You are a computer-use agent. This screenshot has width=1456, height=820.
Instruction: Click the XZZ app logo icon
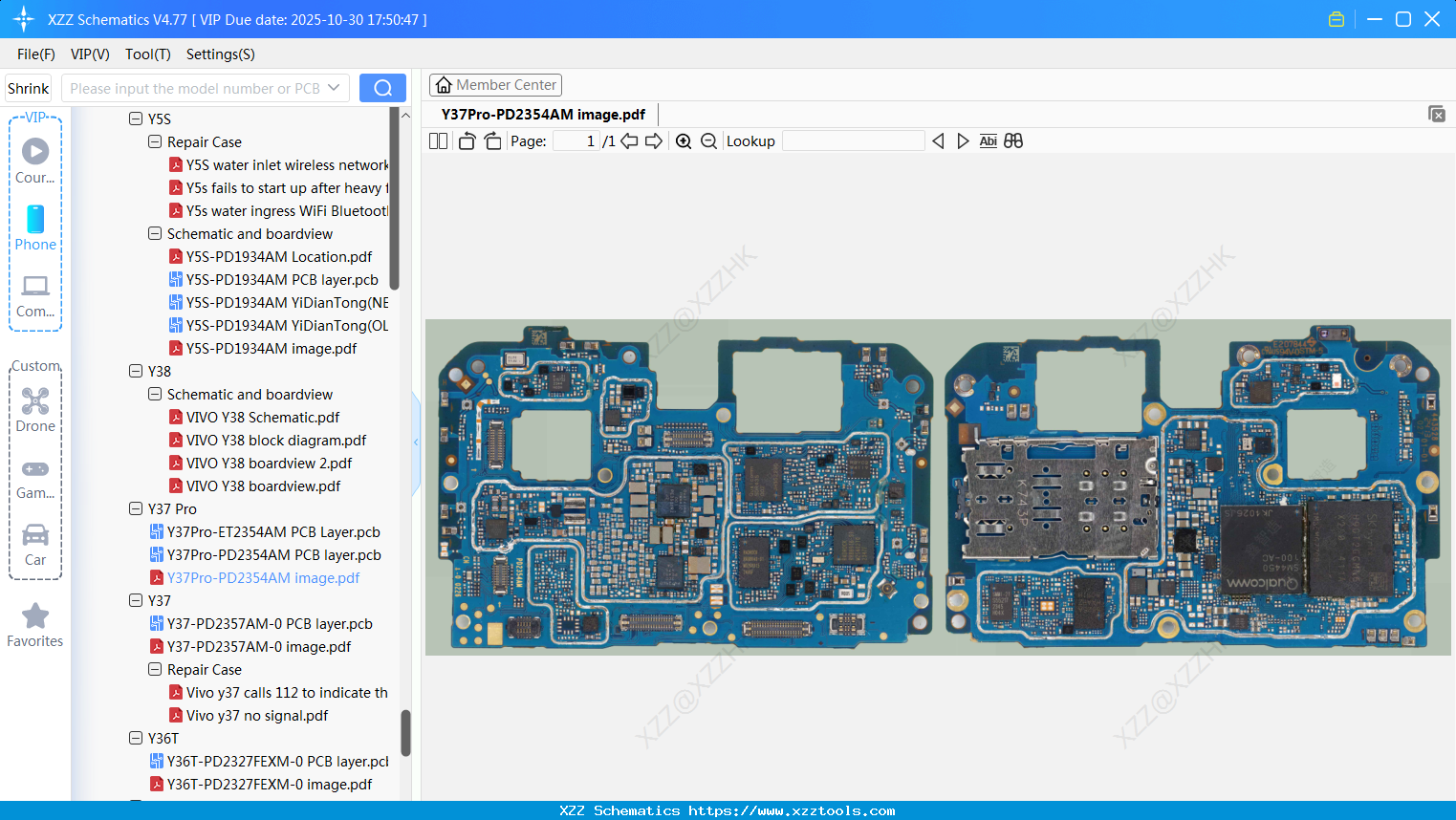click(24, 19)
